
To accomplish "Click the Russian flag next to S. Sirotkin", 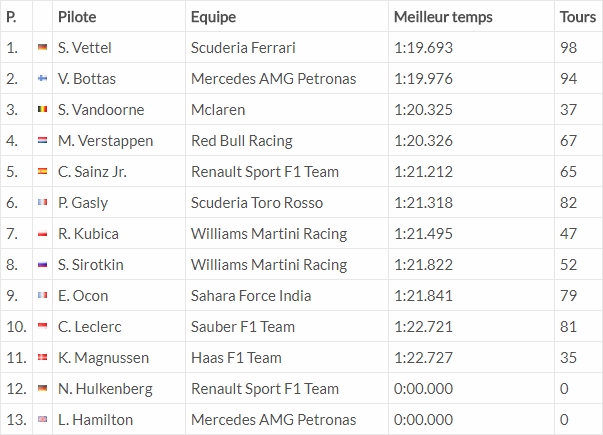I will pos(42,265).
